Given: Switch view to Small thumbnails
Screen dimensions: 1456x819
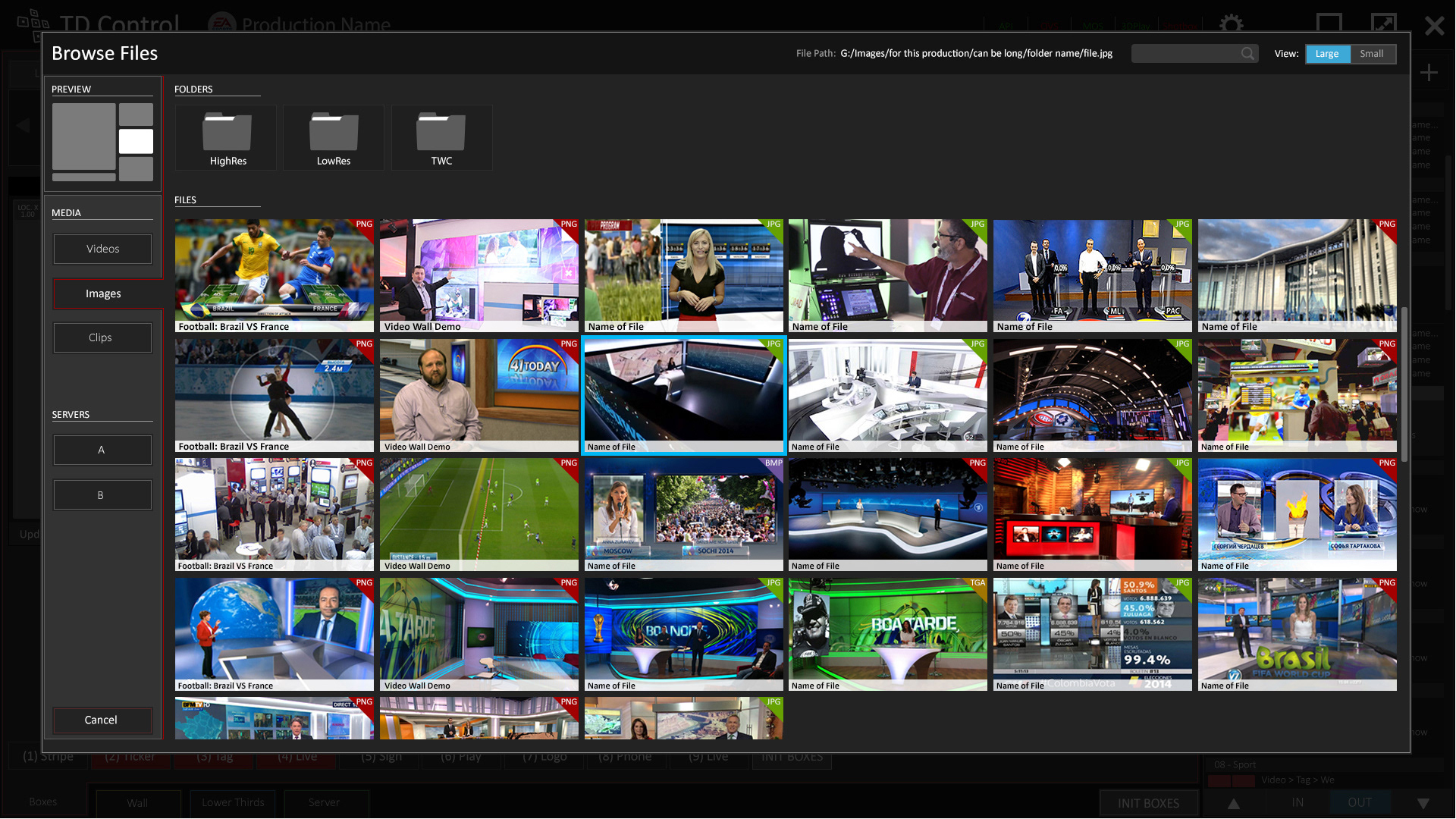Looking at the screenshot, I should 1371,54.
